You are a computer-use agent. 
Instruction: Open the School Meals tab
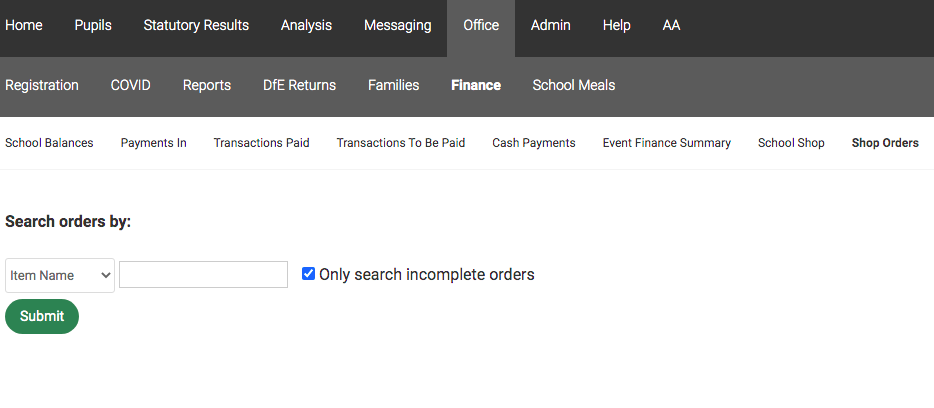[574, 85]
